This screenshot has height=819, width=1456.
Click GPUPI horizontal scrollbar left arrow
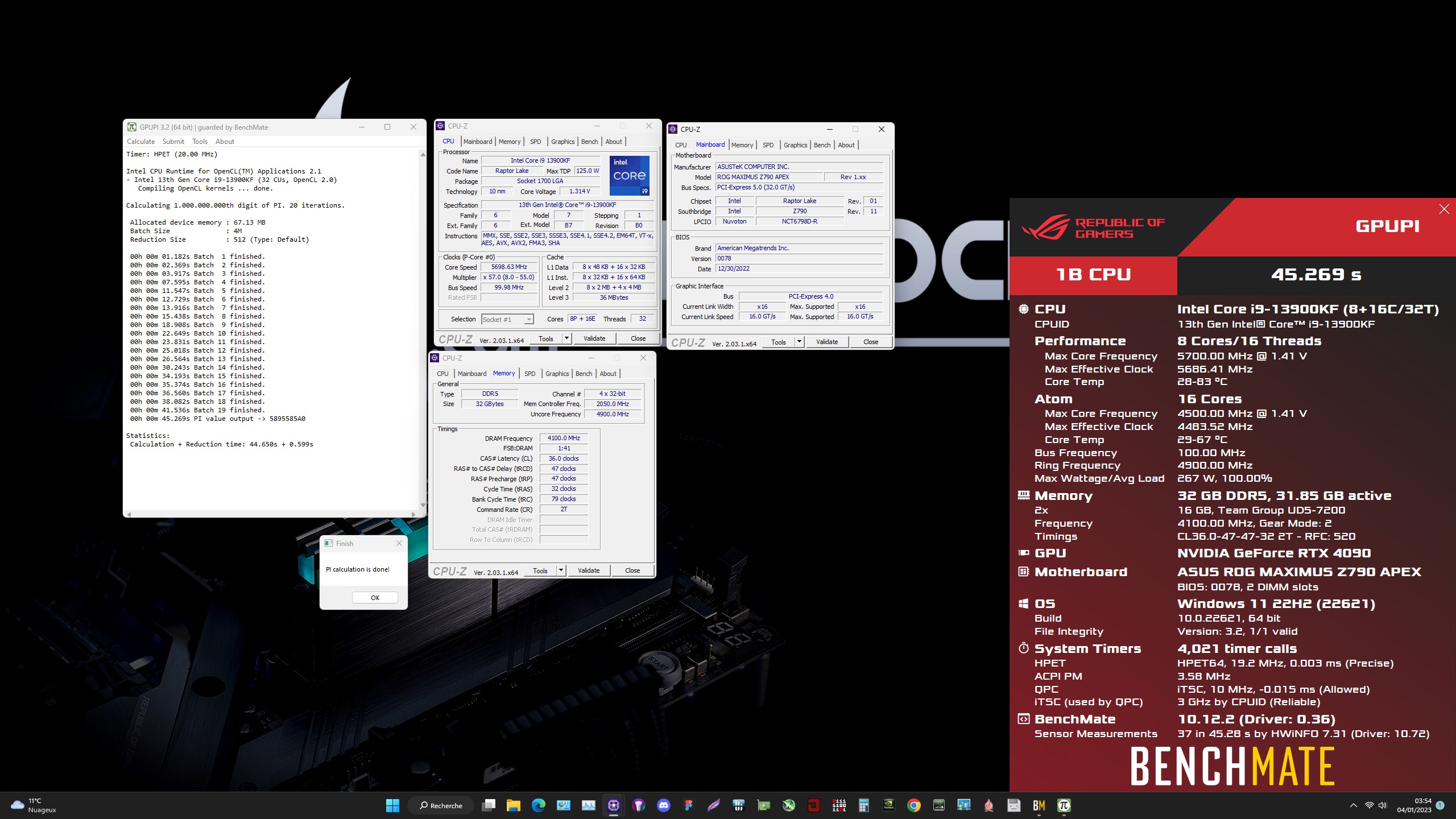pos(129,514)
